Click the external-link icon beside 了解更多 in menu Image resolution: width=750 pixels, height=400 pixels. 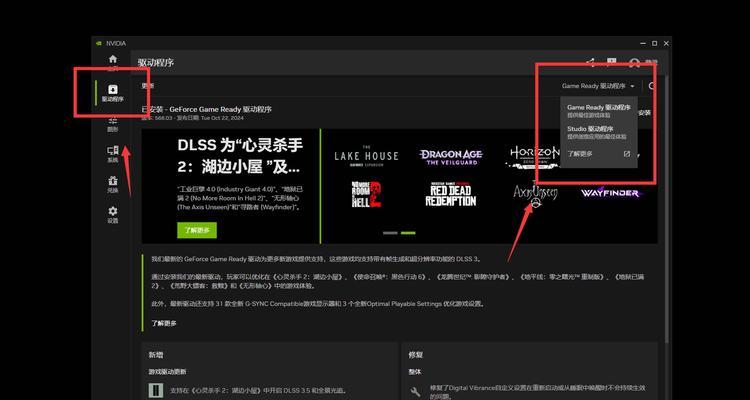[x=627, y=154]
